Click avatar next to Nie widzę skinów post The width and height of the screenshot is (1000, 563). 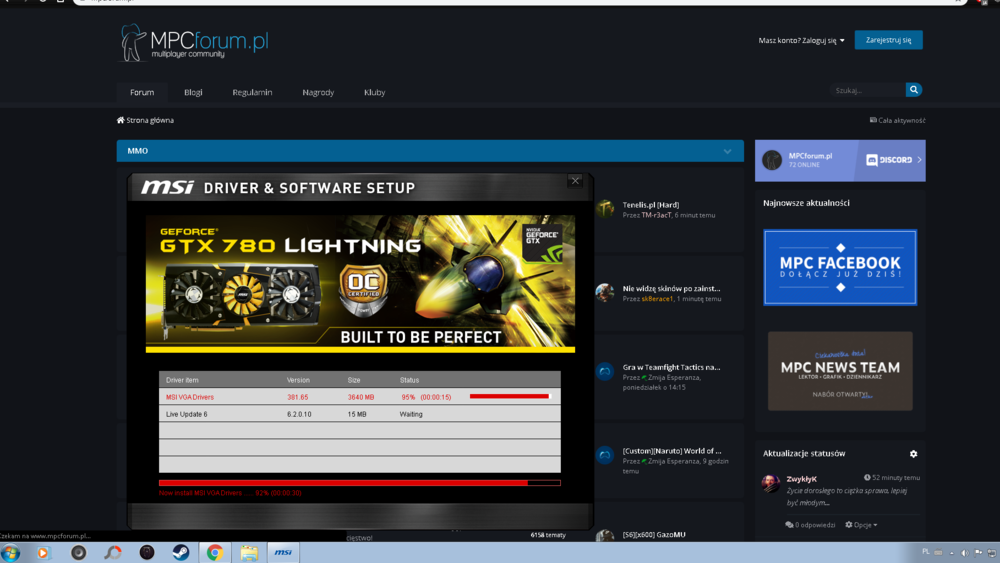(x=605, y=293)
